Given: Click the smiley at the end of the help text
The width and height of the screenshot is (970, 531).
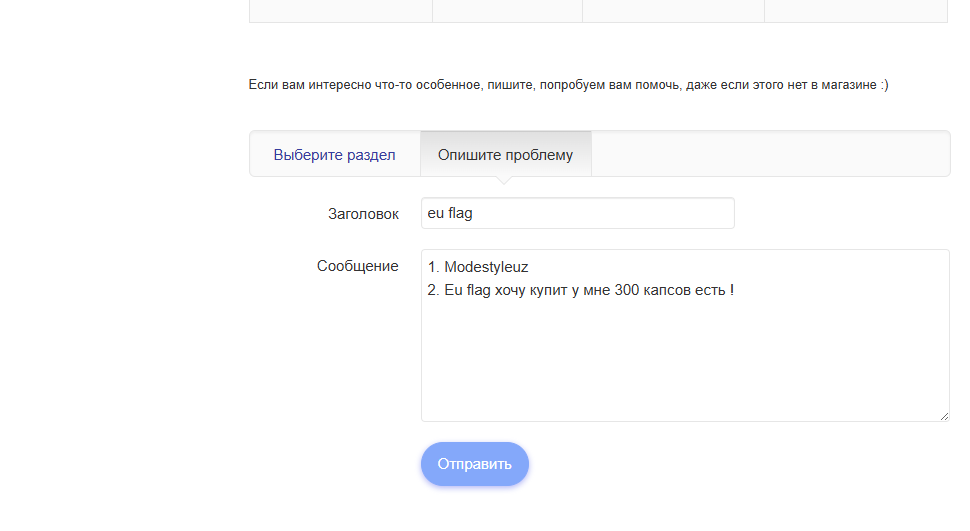Looking at the screenshot, I should [x=884, y=85].
